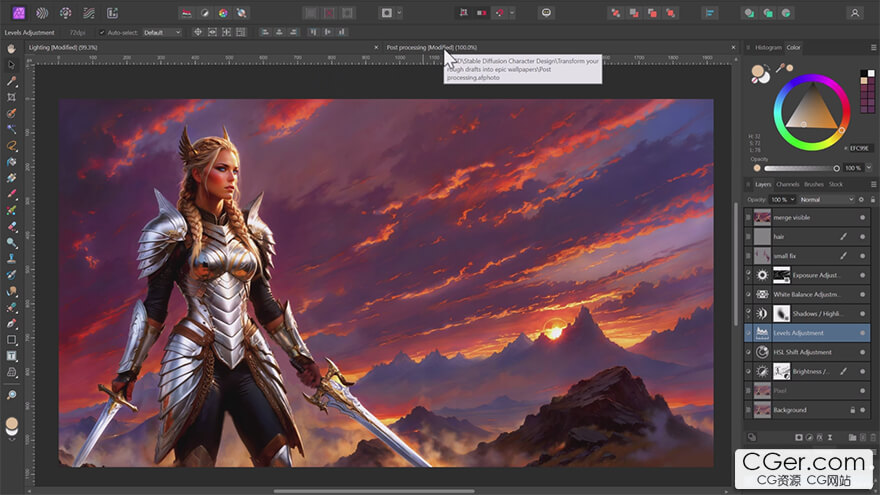880x495 pixels.
Task: Select the HSL Shift Adjustment layer
Action: click(x=808, y=352)
